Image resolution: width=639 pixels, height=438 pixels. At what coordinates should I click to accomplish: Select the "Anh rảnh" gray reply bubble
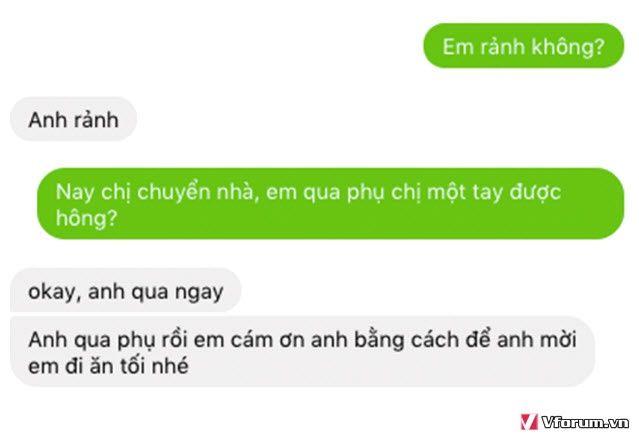[73, 119]
